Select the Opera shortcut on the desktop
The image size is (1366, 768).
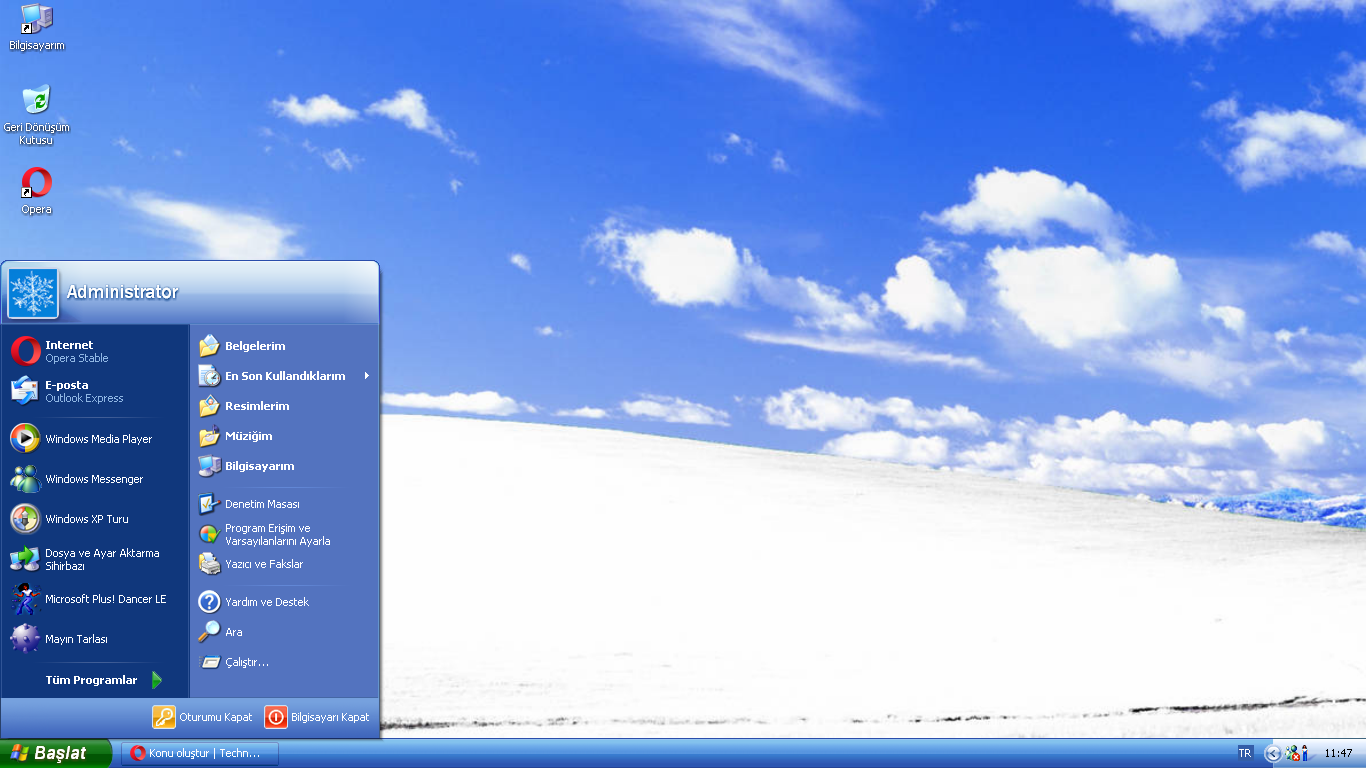pos(36,191)
